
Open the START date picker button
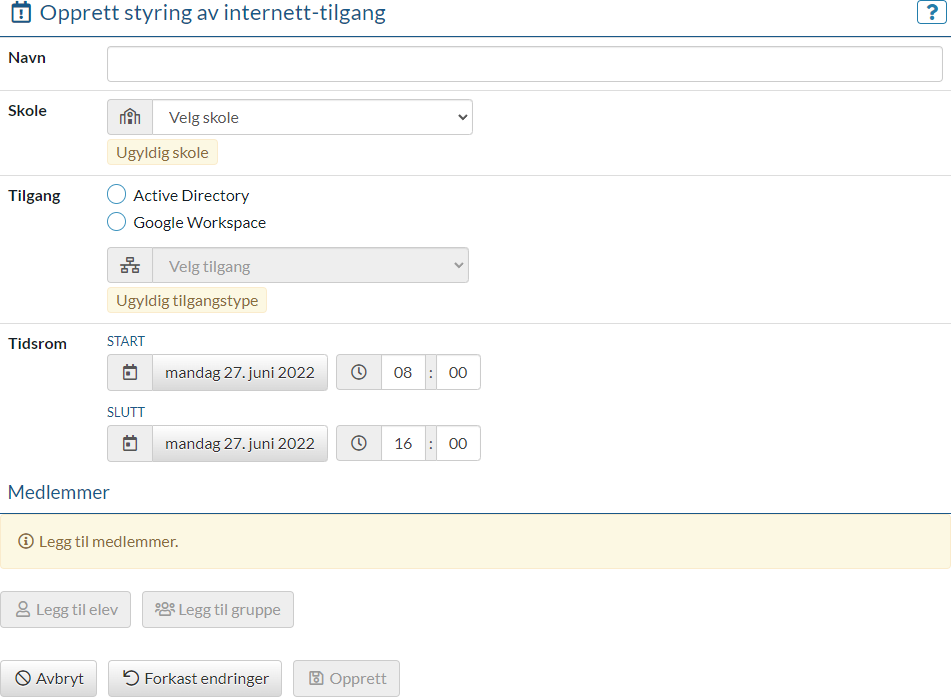tap(240, 373)
